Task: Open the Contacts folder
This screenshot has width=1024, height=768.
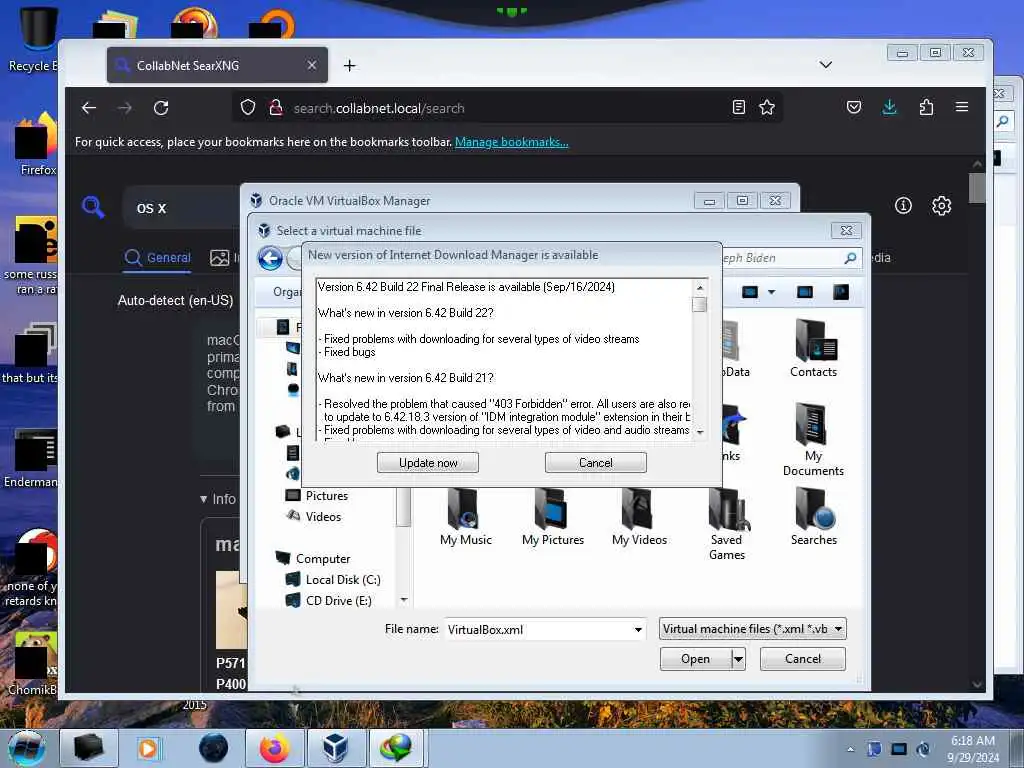Action: tap(813, 349)
